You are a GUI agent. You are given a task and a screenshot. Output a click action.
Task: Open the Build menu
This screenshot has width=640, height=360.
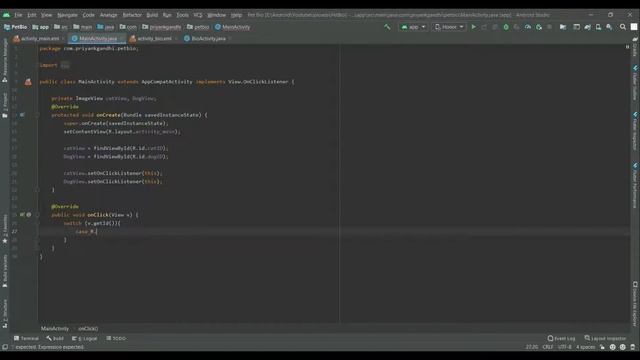point(152,15)
